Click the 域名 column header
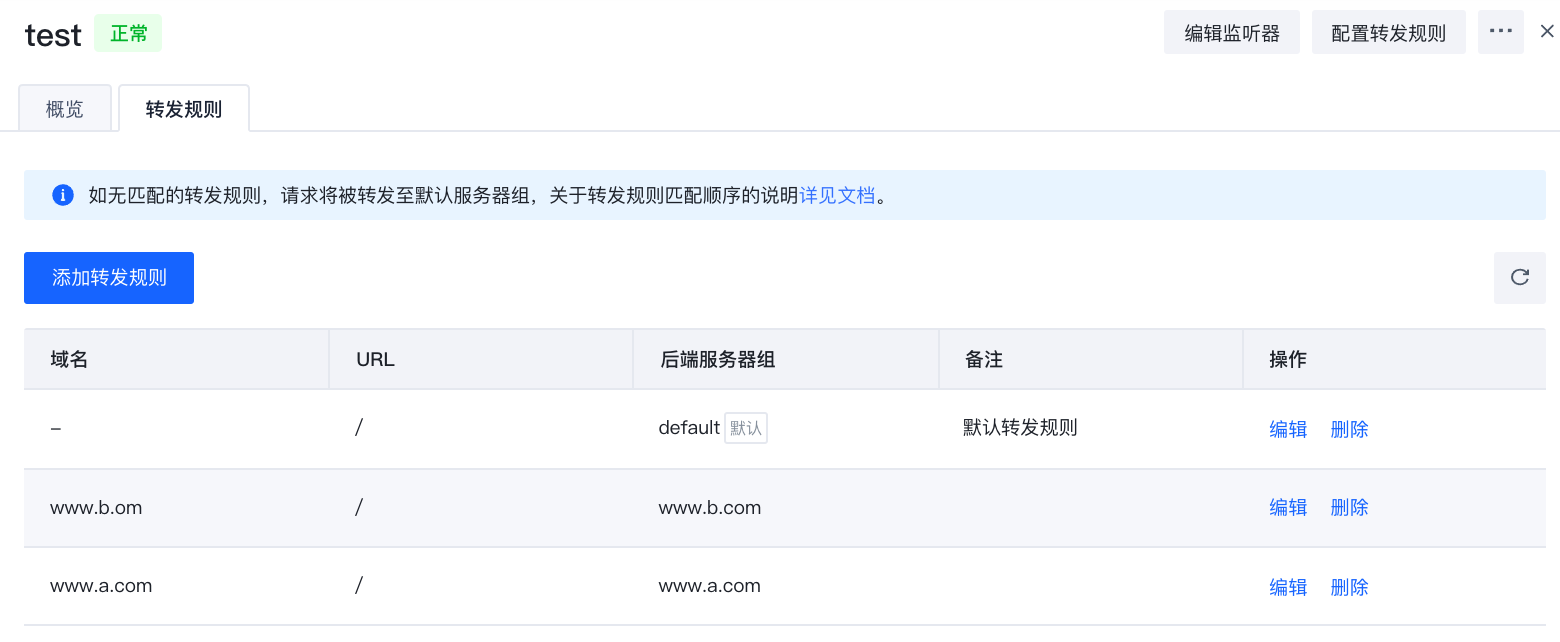The width and height of the screenshot is (1560, 642). tap(176, 359)
